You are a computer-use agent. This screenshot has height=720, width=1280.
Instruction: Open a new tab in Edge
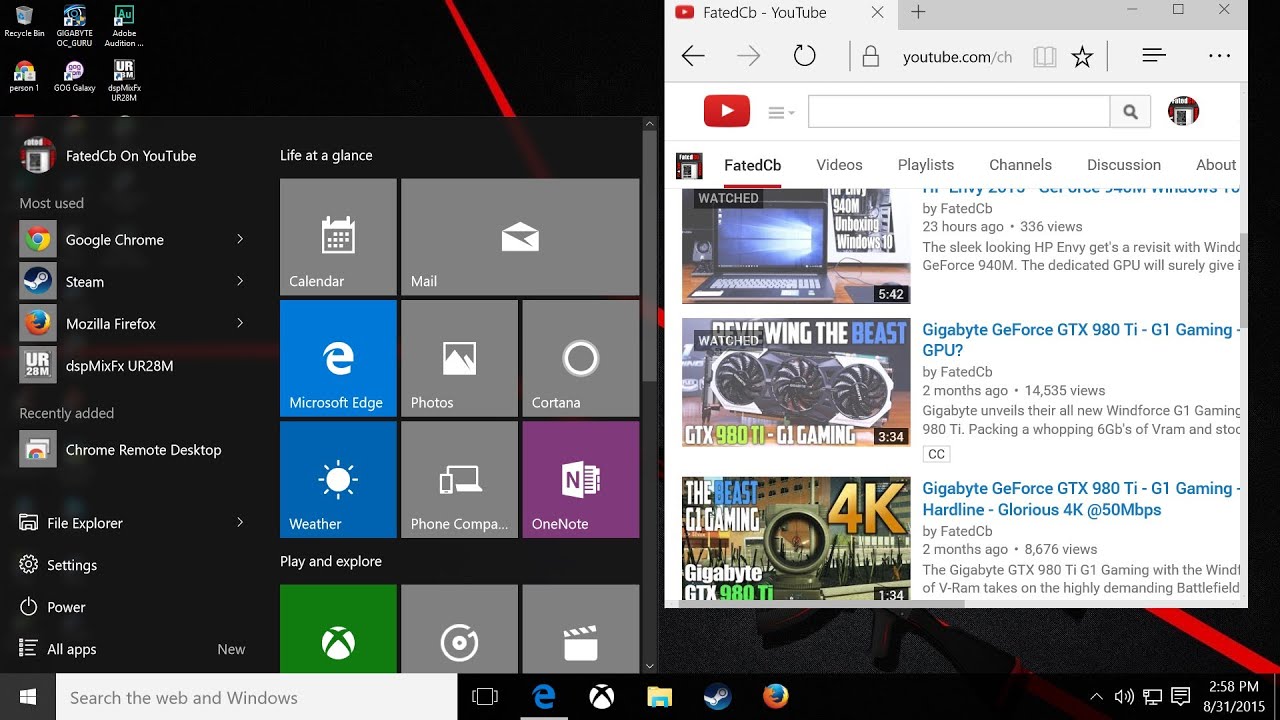coord(918,12)
